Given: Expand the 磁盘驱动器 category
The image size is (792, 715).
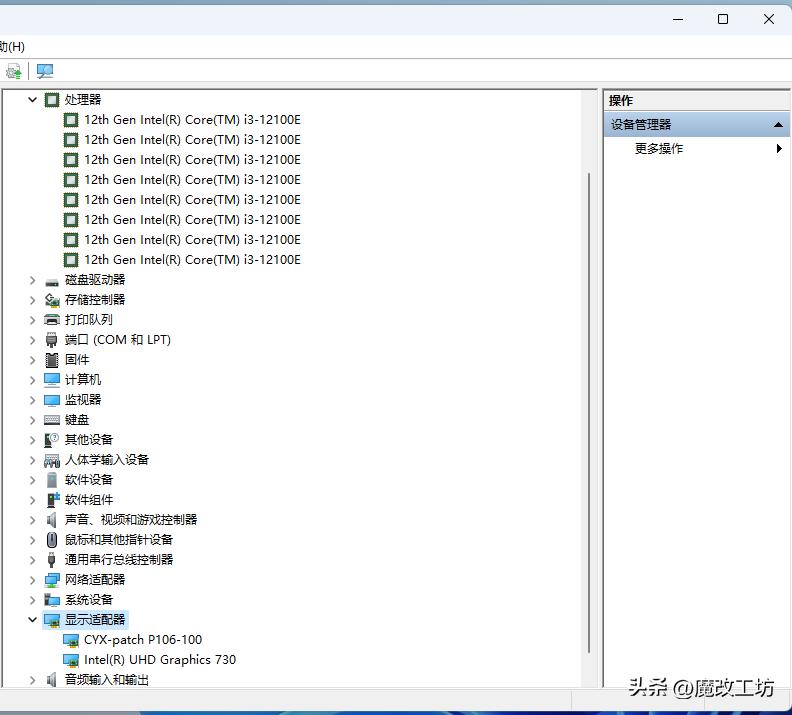Looking at the screenshot, I should (x=32, y=280).
